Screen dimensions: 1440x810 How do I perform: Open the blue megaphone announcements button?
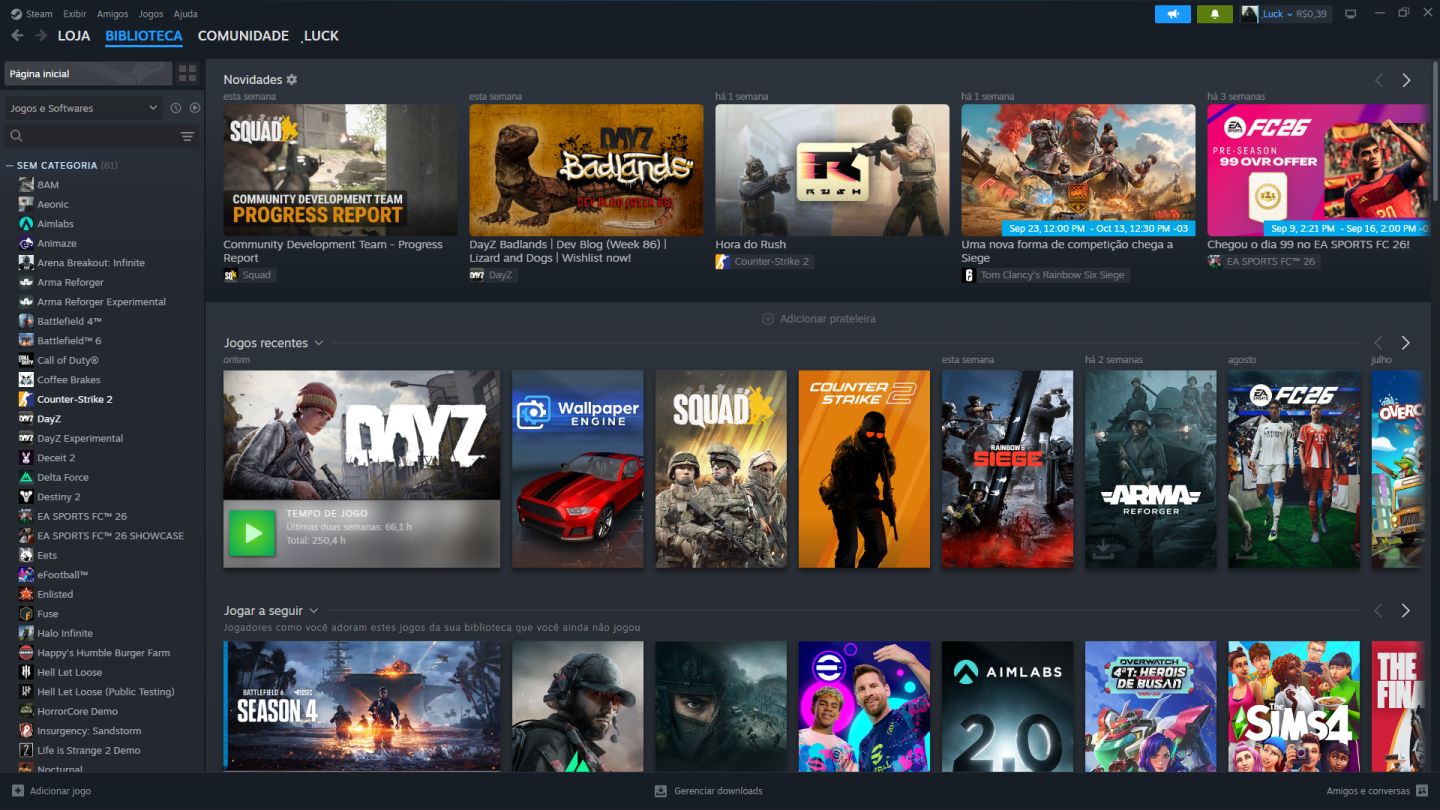[x=1173, y=14]
